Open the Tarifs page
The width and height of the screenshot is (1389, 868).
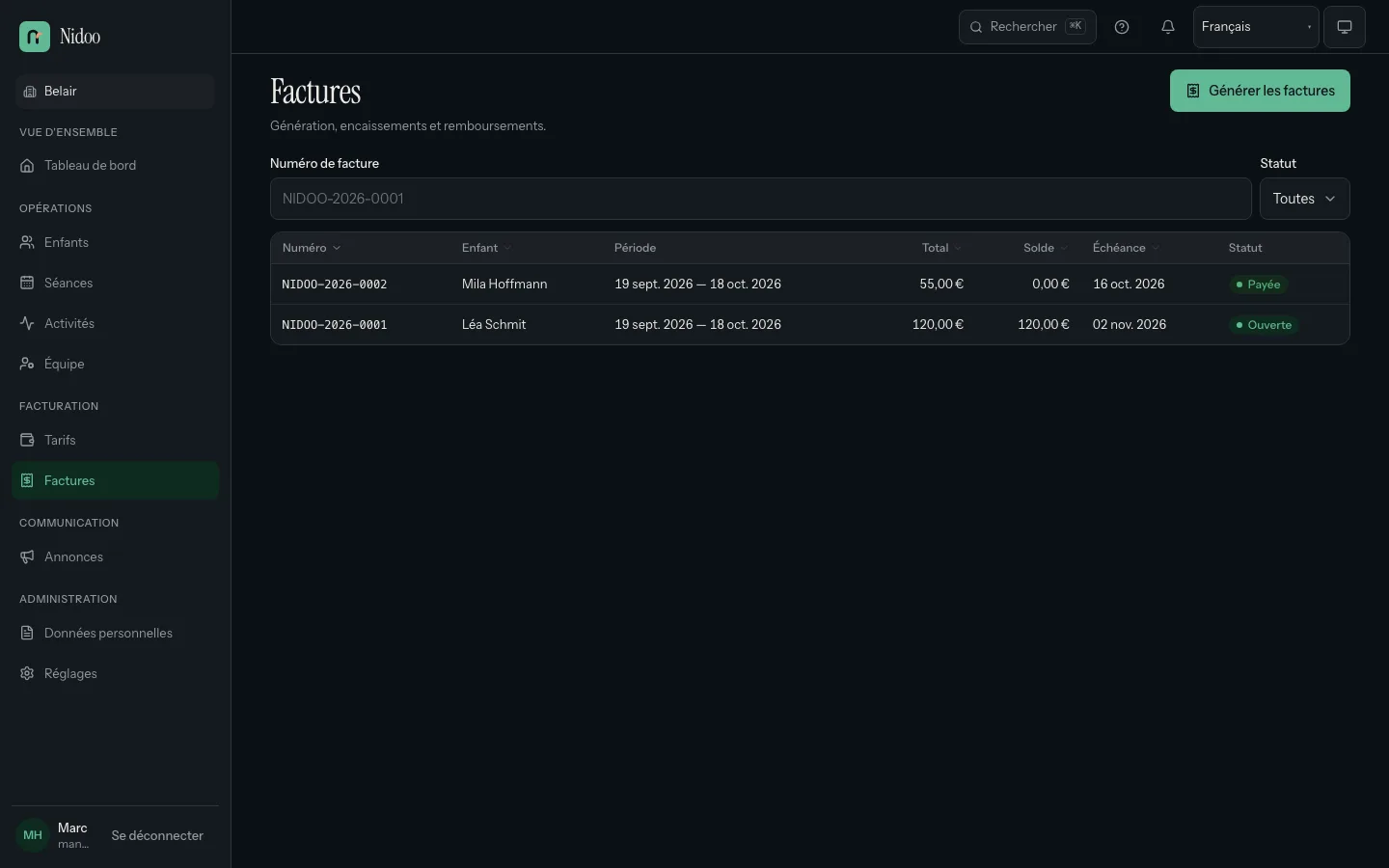(x=116, y=441)
